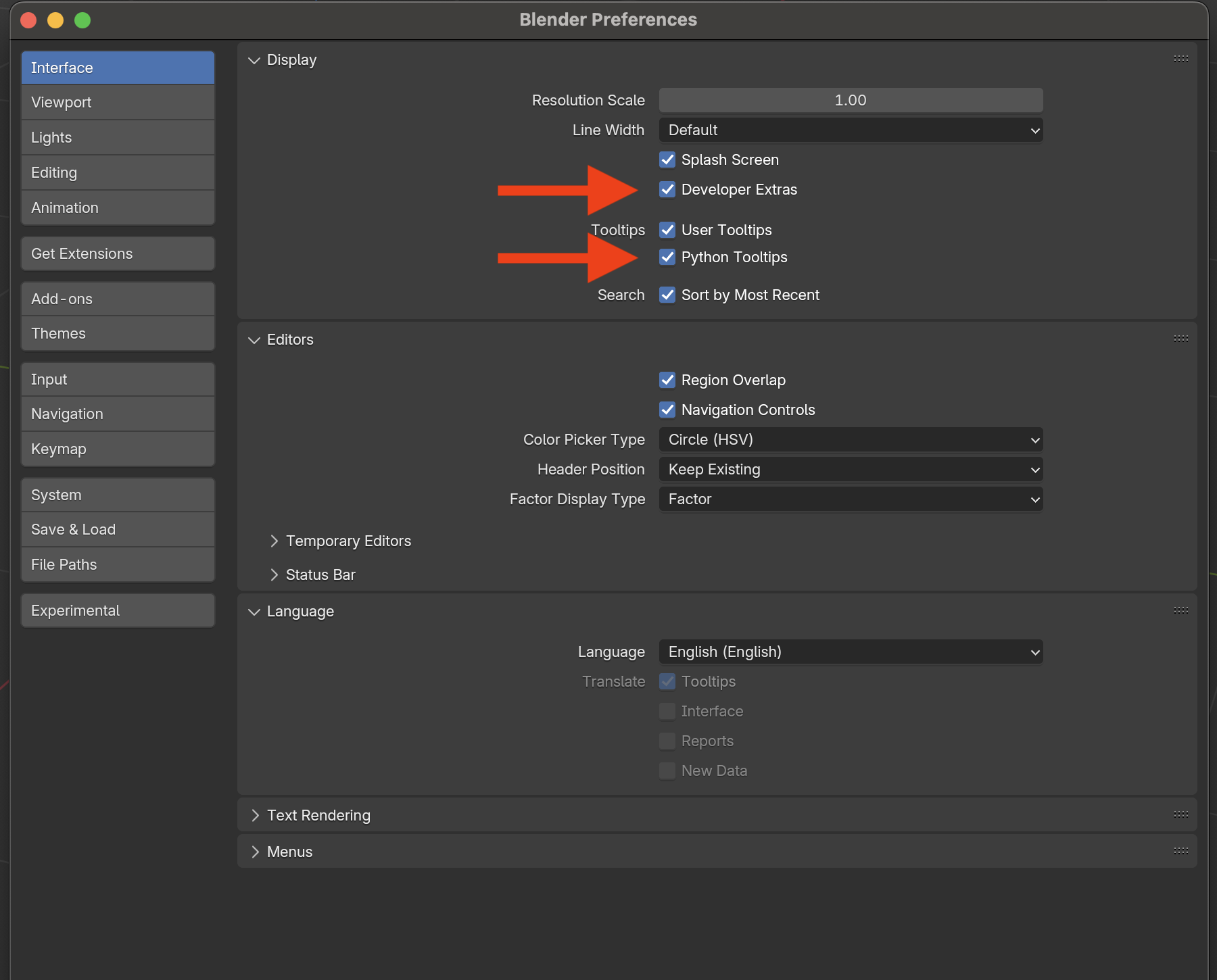Enable the Translate New Data checkbox
The image size is (1217, 980).
(x=667, y=770)
